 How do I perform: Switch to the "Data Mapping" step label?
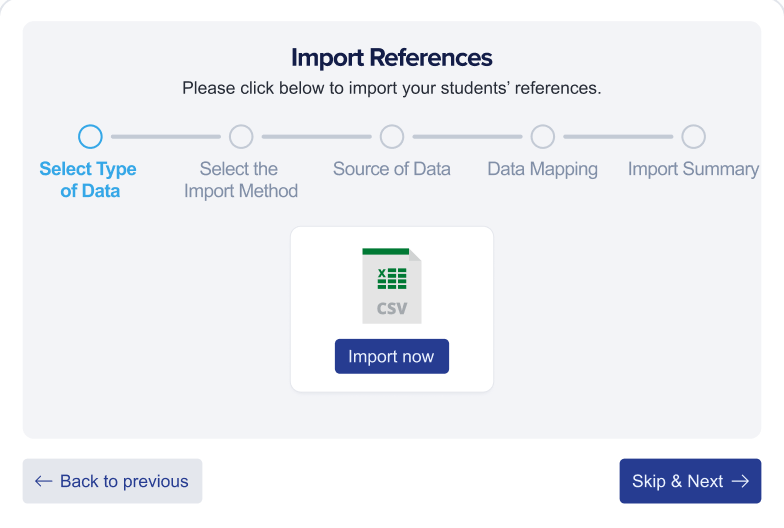543,169
